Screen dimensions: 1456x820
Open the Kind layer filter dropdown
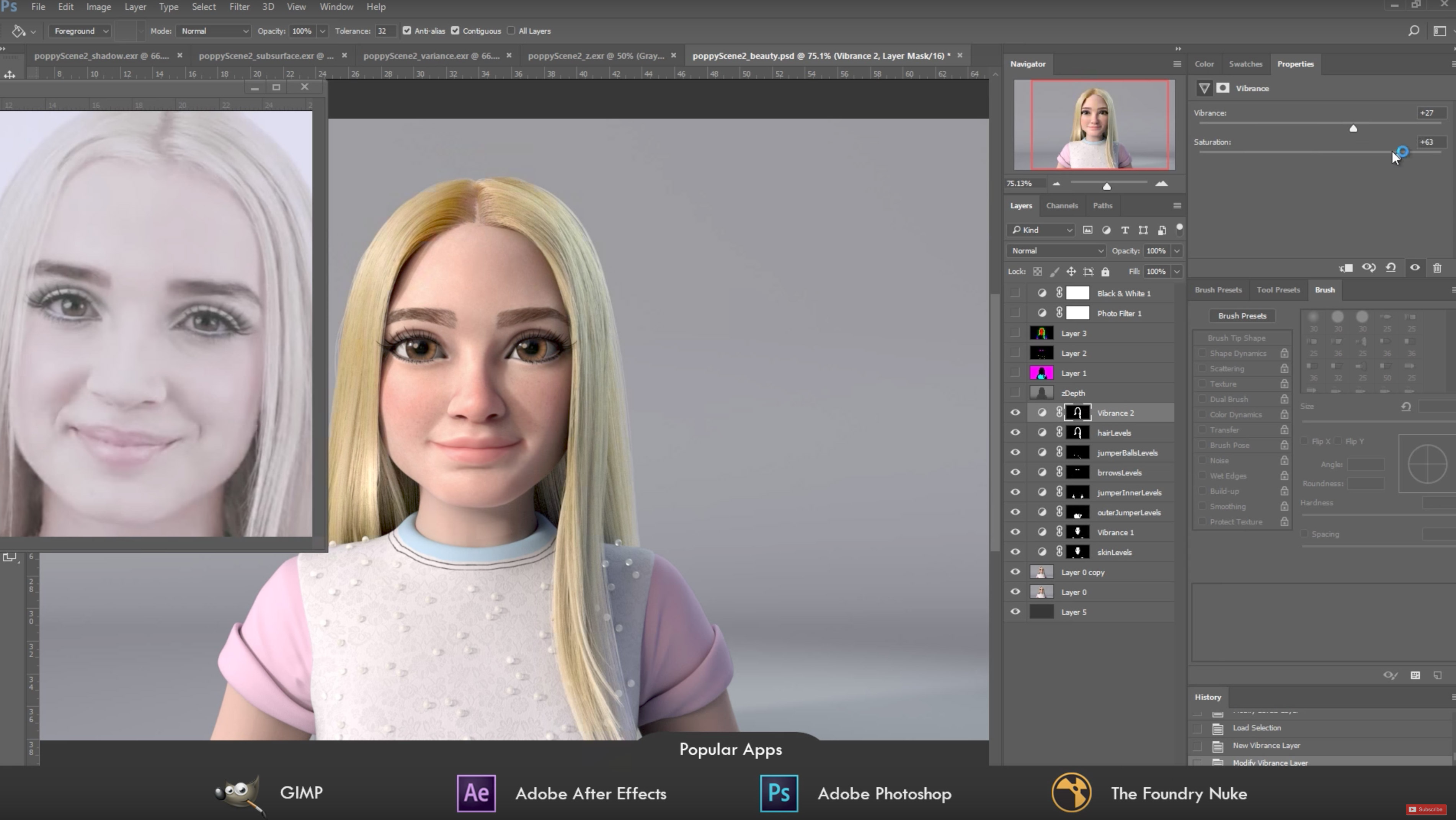coord(1041,230)
